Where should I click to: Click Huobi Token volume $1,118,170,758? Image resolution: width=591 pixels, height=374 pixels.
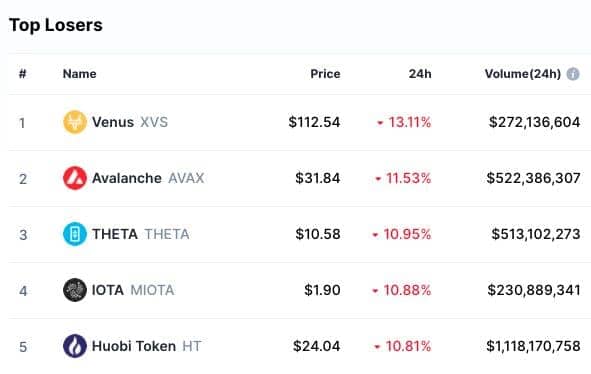pos(533,346)
